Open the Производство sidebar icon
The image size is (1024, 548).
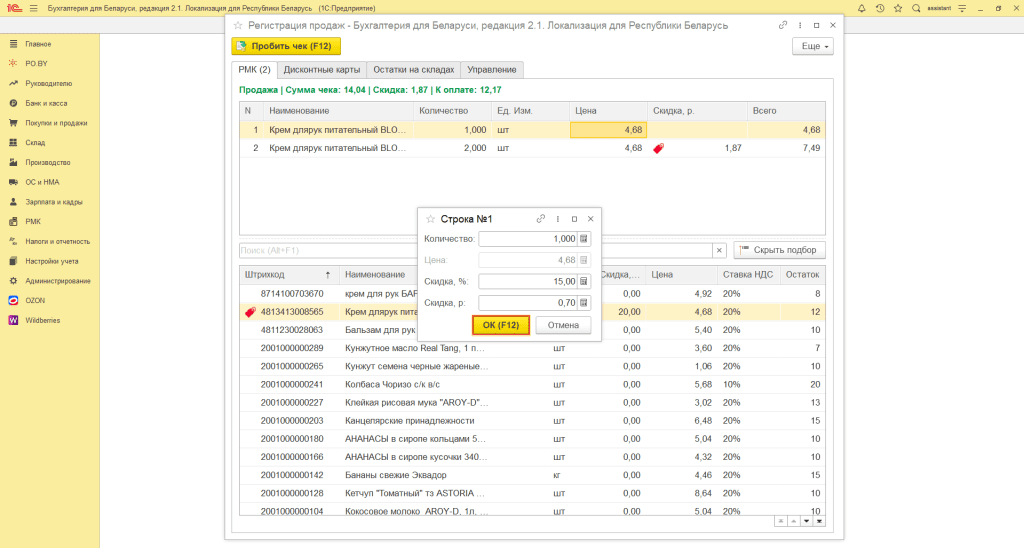[x=13, y=162]
